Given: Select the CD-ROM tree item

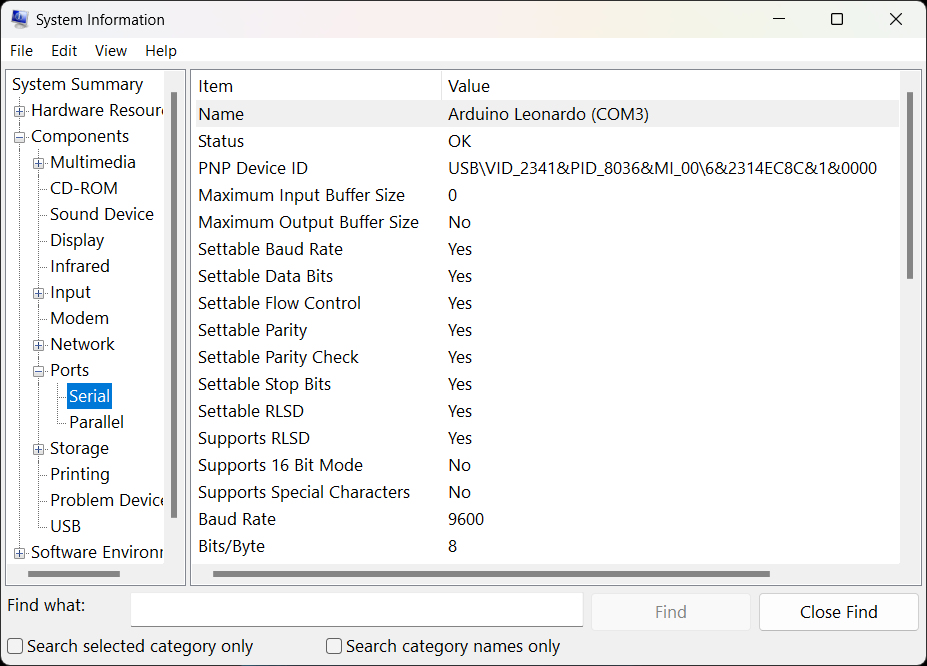Looking at the screenshot, I should (84, 189).
